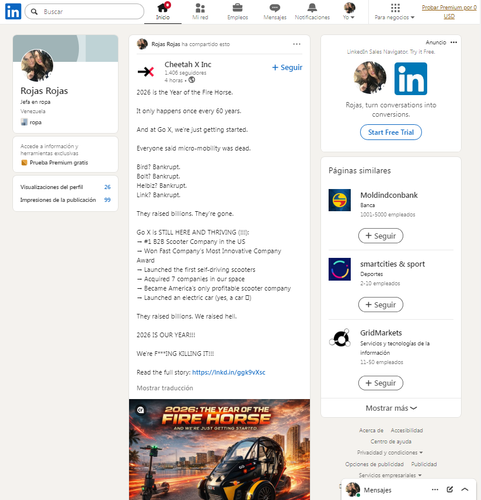Expand messaging panel chevron
This screenshot has height=500, width=481.
[465, 490]
